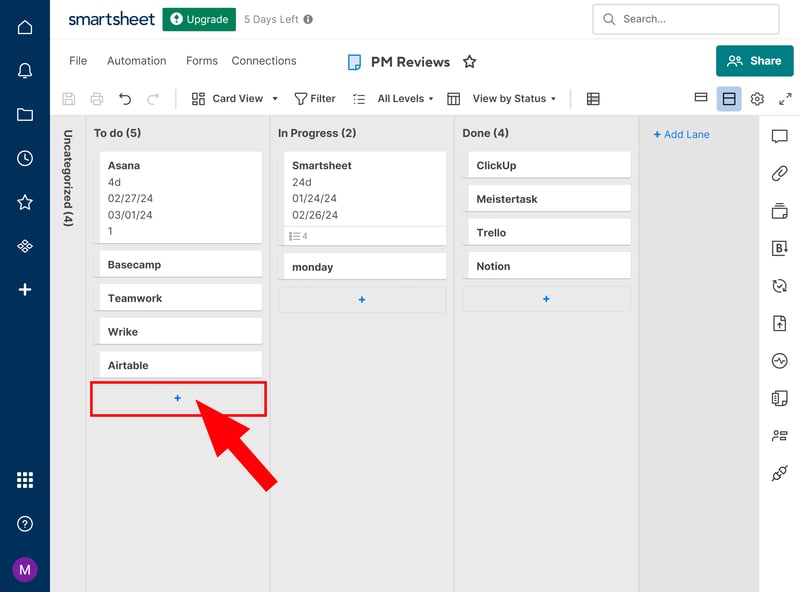This screenshot has height=592, width=800.
Task: Open Publish icon in right panel
Action: point(779,323)
